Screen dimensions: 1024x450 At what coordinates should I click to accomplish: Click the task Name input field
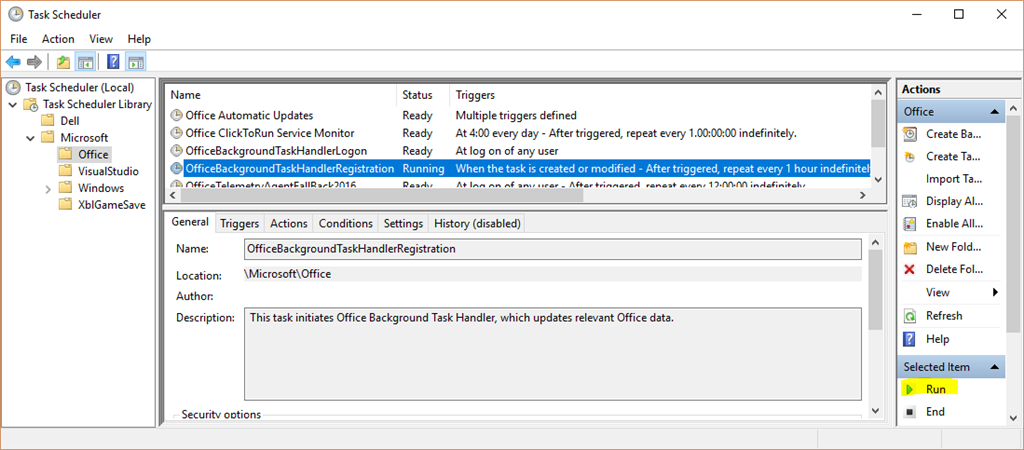point(552,249)
